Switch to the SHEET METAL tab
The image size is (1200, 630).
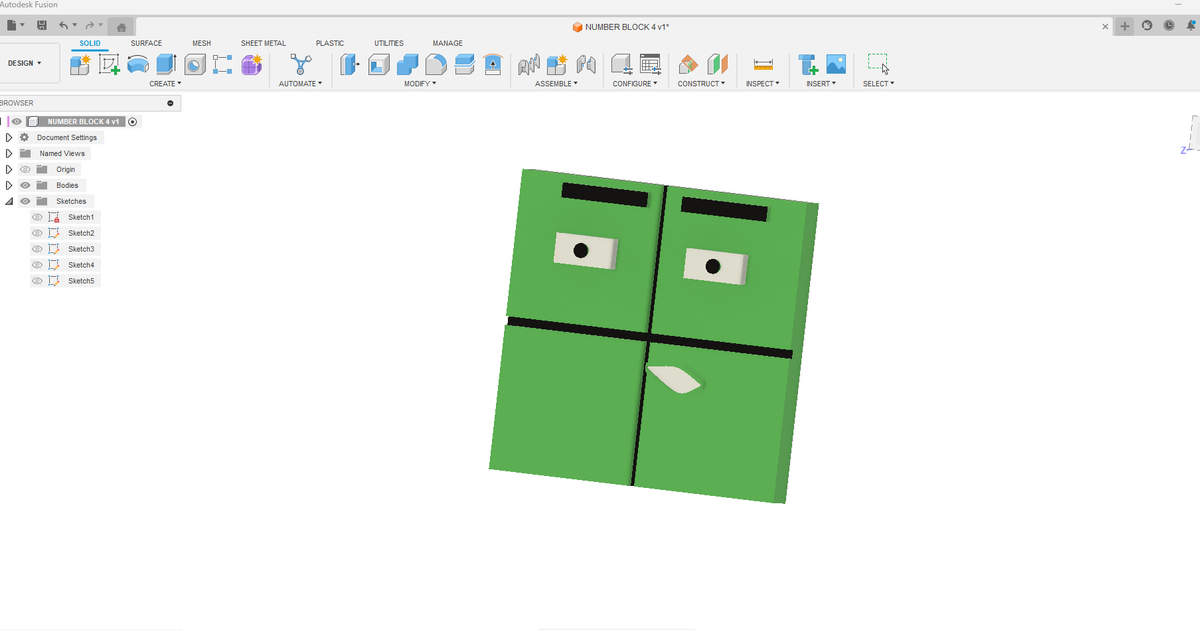tap(263, 43)
